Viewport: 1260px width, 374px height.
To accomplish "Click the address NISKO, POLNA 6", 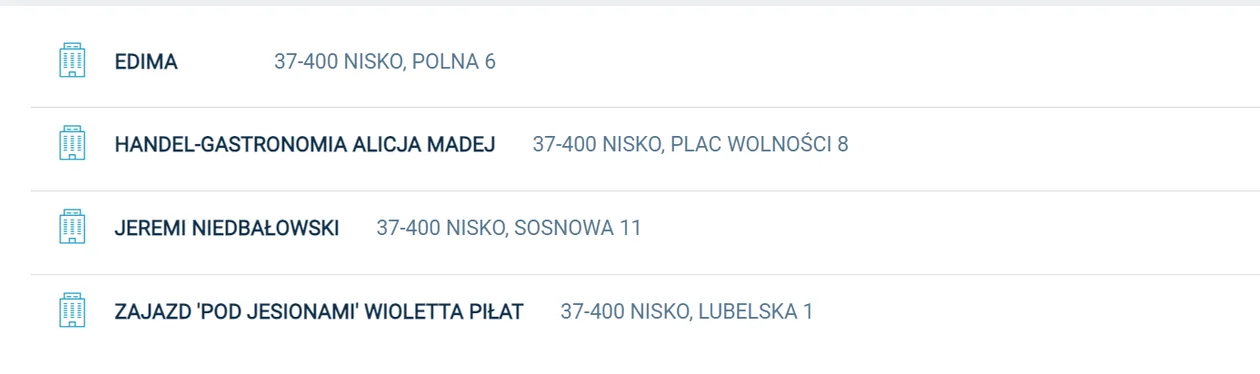I will tap(420, 62).
